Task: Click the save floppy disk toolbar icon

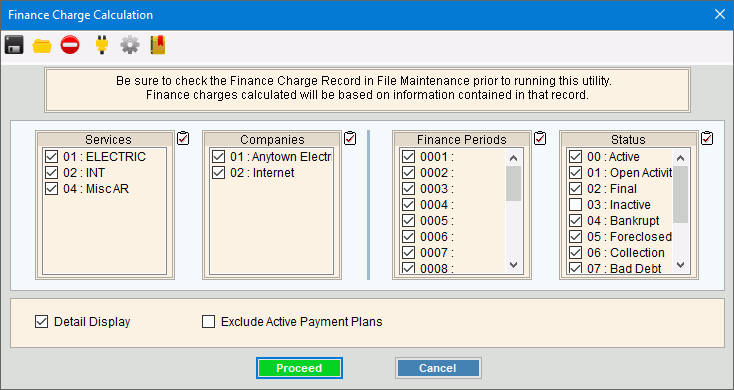Action: click(14, 45)
